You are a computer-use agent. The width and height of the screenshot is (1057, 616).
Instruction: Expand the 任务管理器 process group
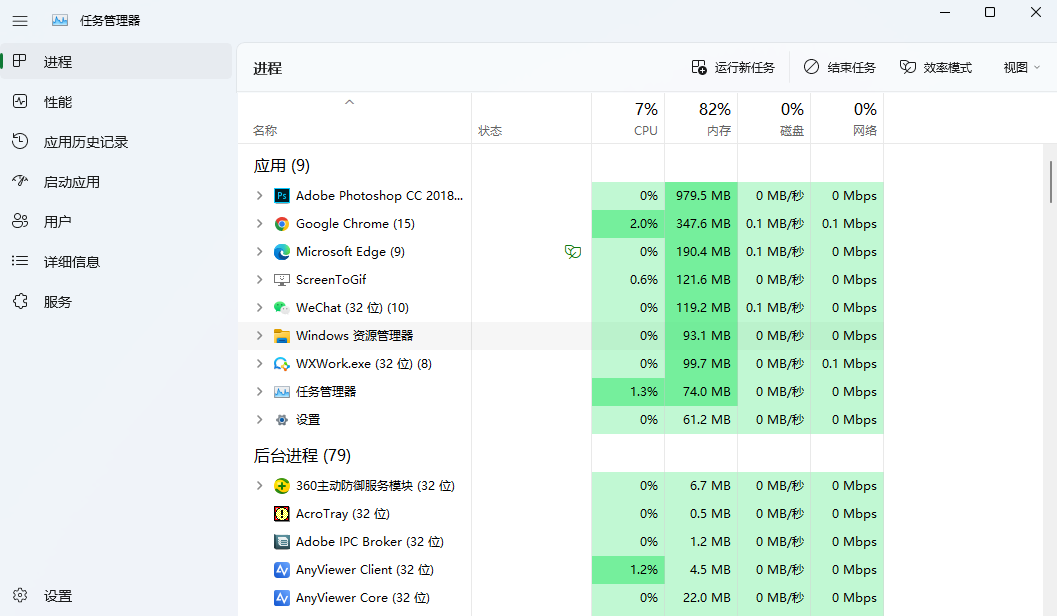click(x=260, y=392)
